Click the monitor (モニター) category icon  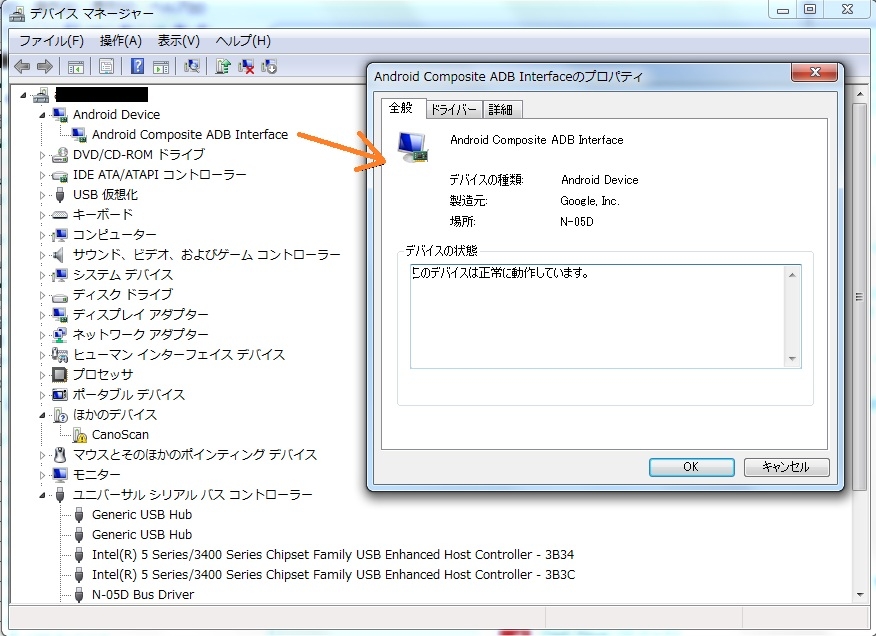click(59, 474)
